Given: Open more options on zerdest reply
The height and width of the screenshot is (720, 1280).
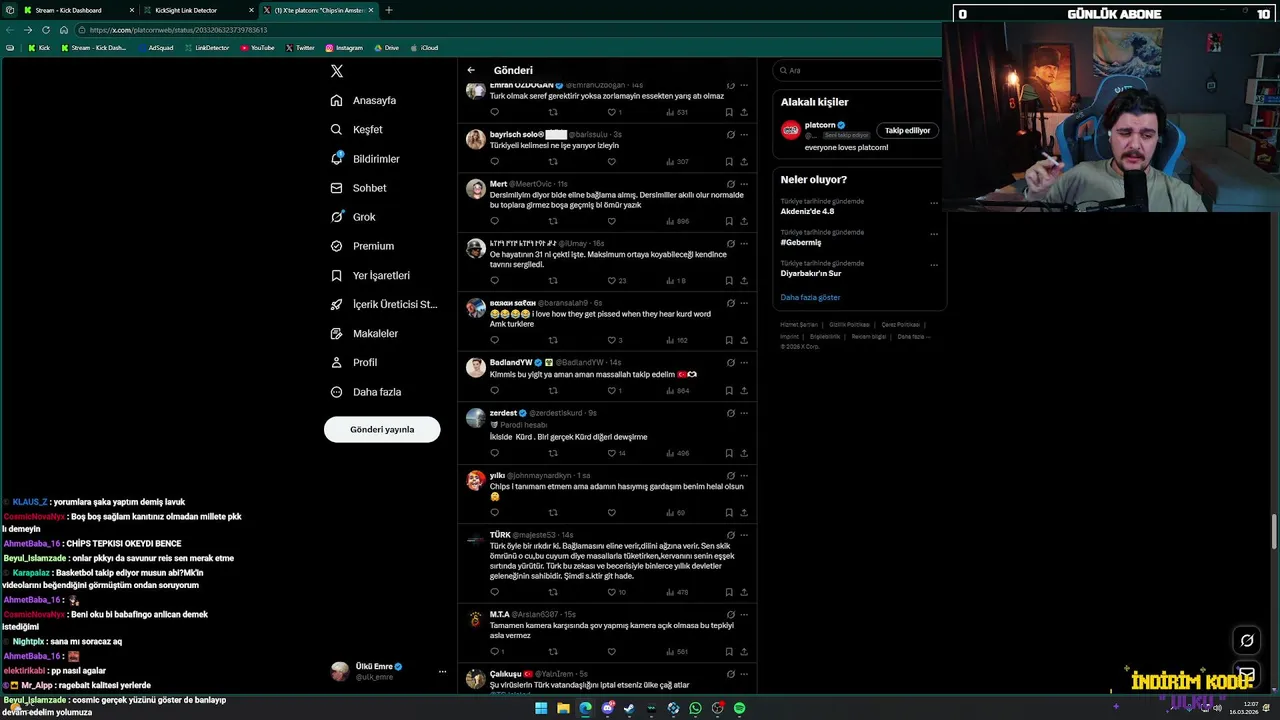Looking at the screenshot, I should tap(744, 412).
